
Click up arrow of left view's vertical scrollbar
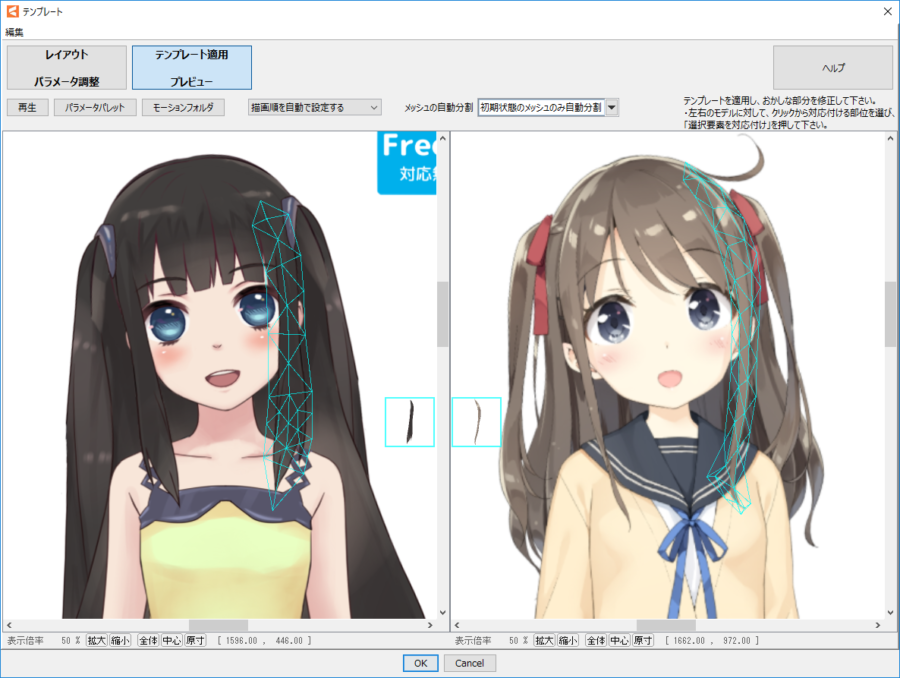(x=443, y=138)
